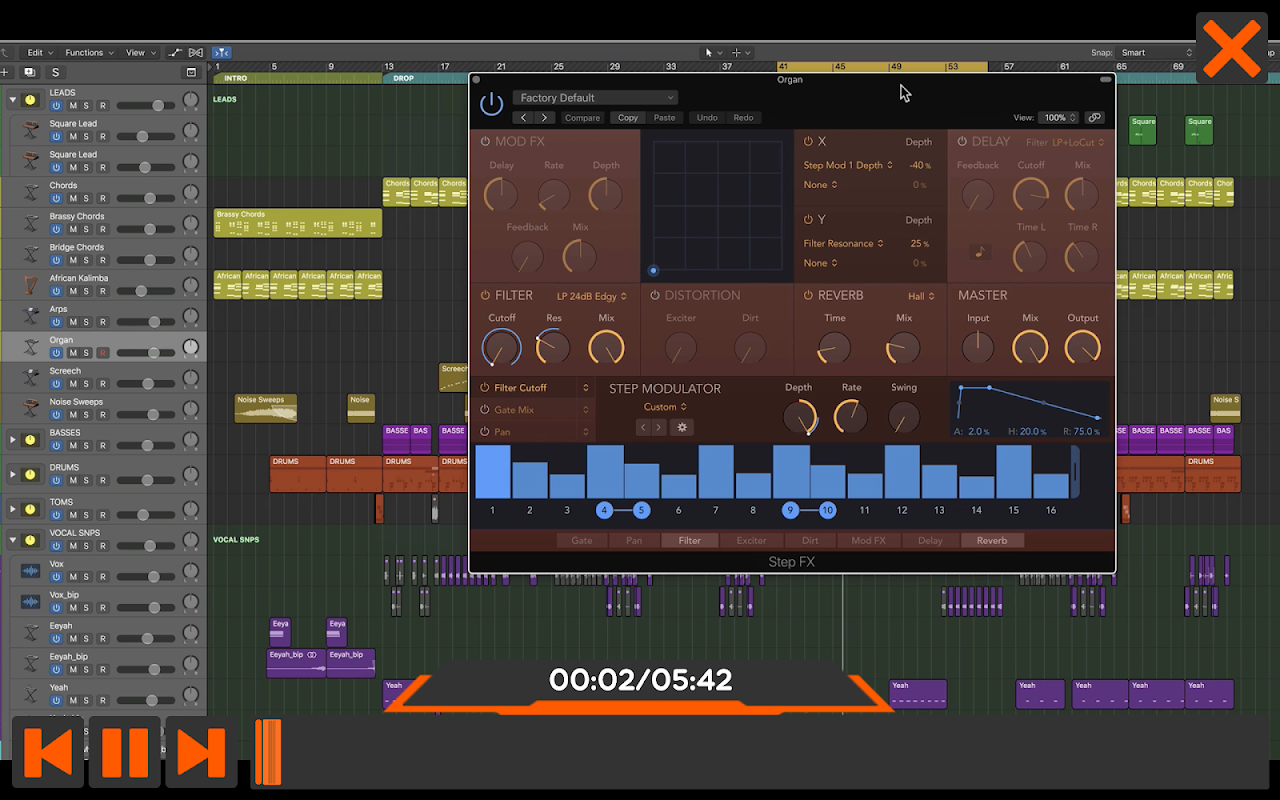Toggle the MOD FX section power
This screenshot has height=800, width=1280.
click(x=485, y=142)
